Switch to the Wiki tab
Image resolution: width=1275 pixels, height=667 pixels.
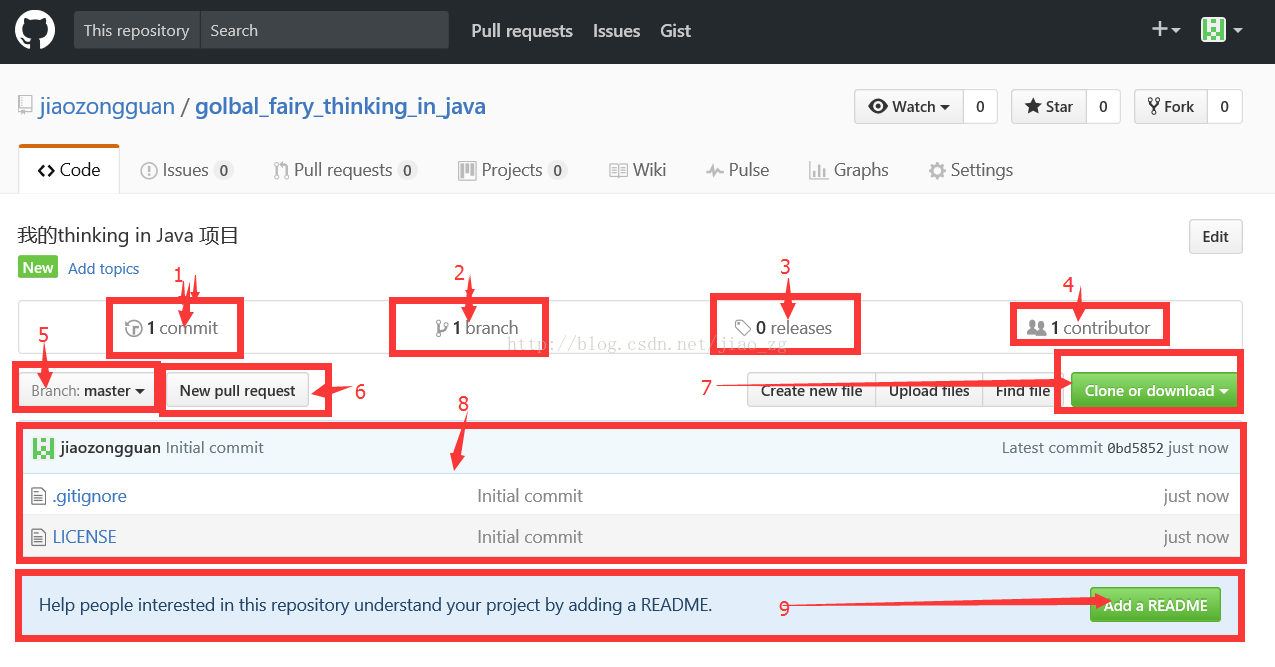[x=638, y=170]
